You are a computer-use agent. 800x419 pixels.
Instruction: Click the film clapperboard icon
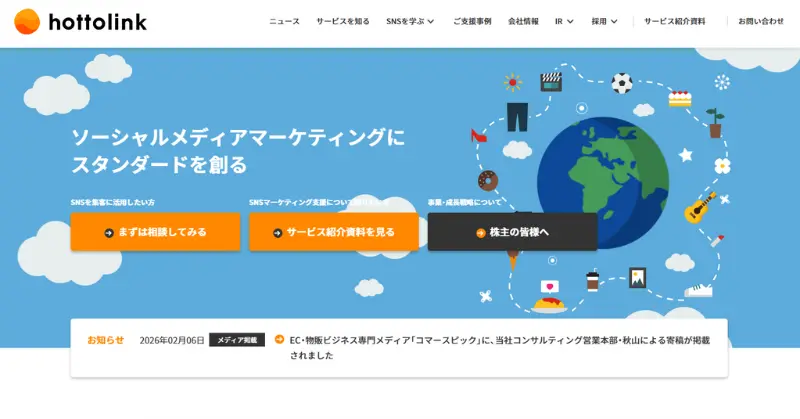point(551,82)
